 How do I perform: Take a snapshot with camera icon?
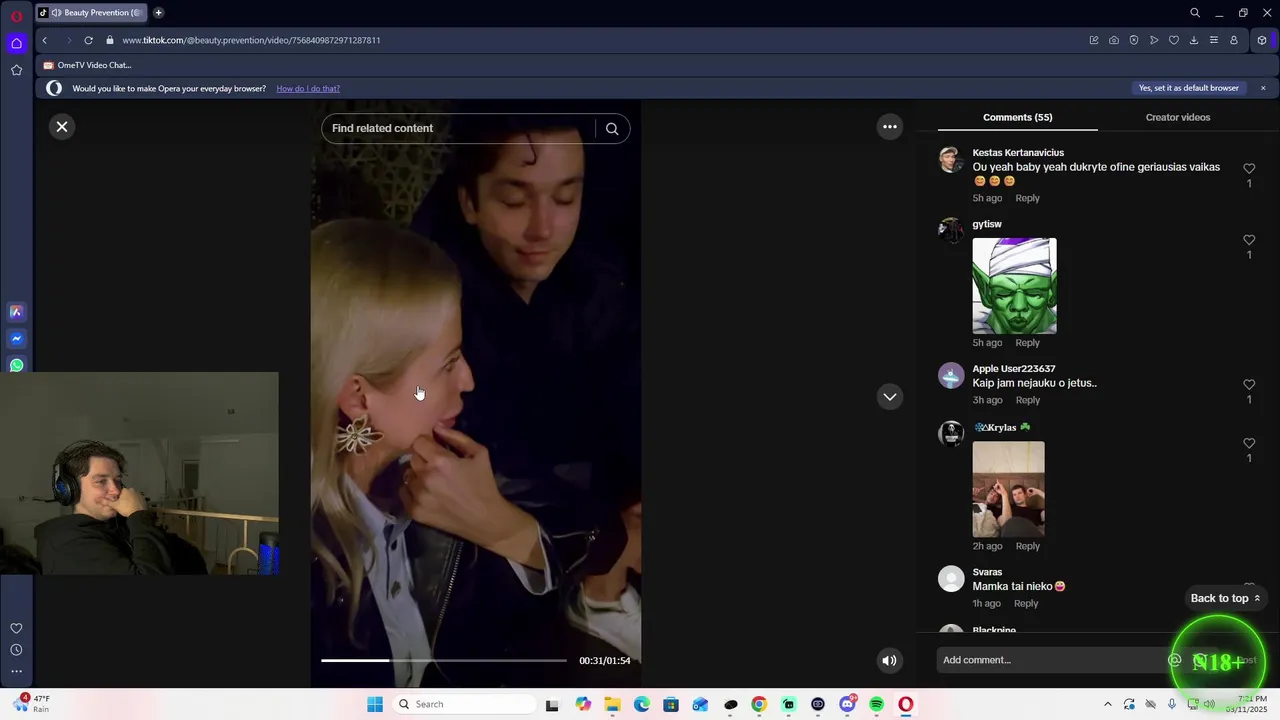[1114, 40]
